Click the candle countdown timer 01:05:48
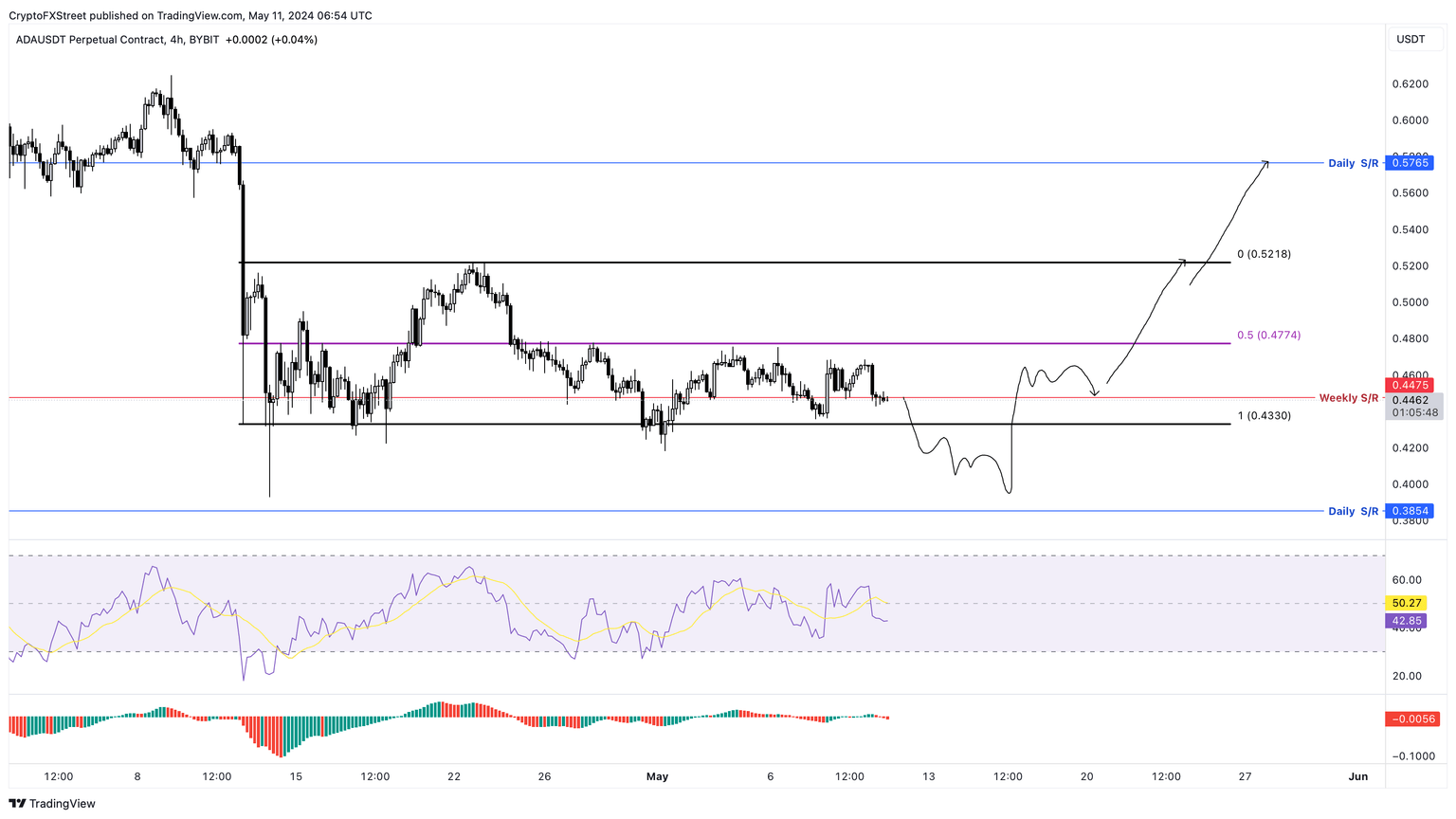The width and height of the screenshot is (1456, 819). coord(1414,412)
